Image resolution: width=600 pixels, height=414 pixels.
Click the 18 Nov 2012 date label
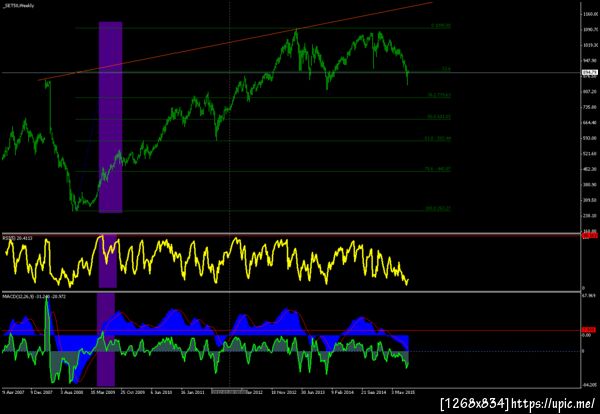click(284, 392)
